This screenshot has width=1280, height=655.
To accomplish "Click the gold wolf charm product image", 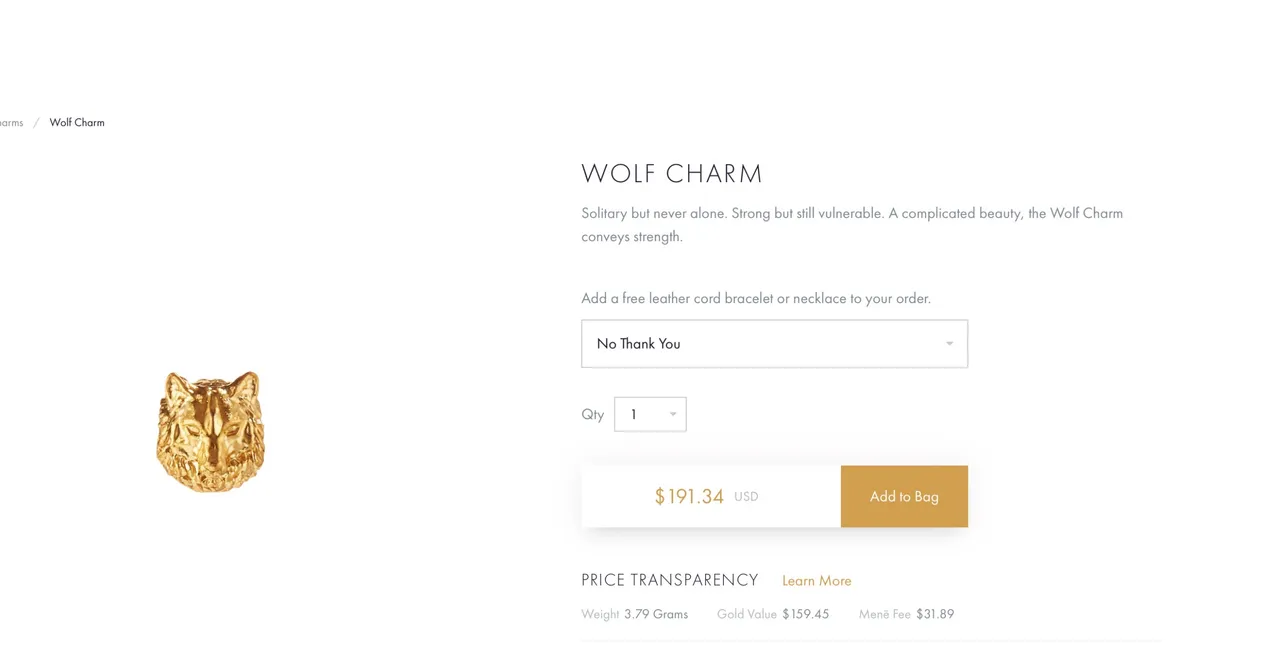I will [x=210, y=431].
